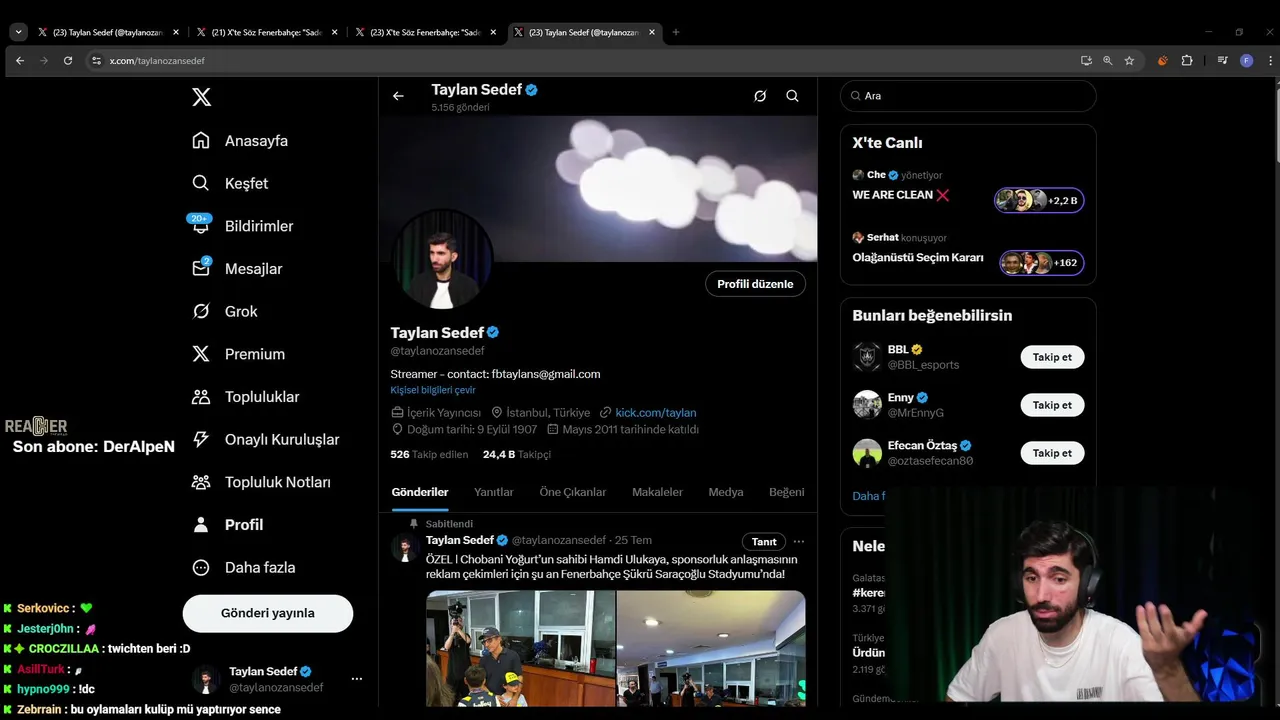Click Kişisel bilgileri çevir link
Viewport: 1280px width, 720px height.
click(433, 390)
